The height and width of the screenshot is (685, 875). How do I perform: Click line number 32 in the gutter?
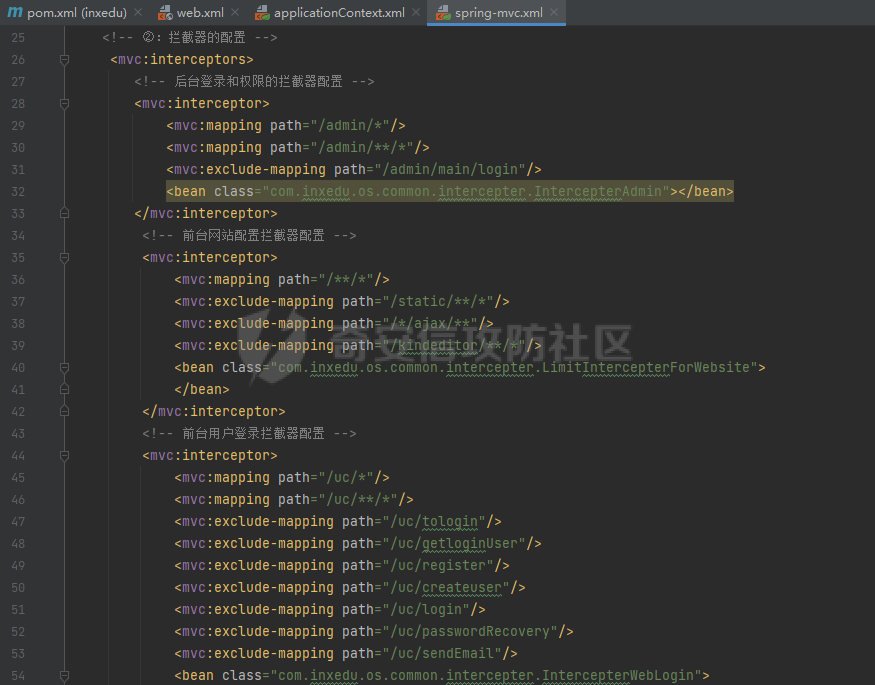(x=18, y=192)
